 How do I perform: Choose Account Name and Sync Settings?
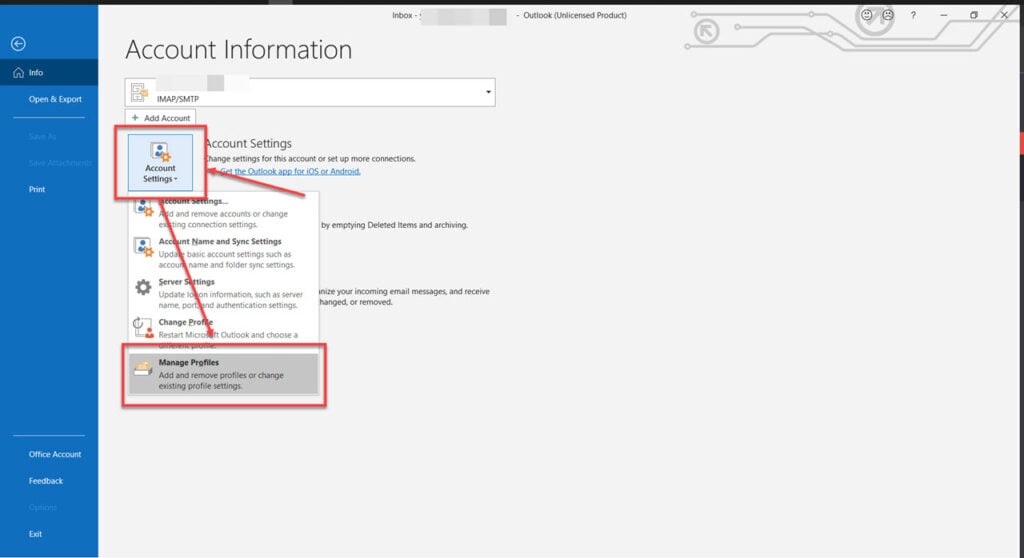[x=224, y=253]
